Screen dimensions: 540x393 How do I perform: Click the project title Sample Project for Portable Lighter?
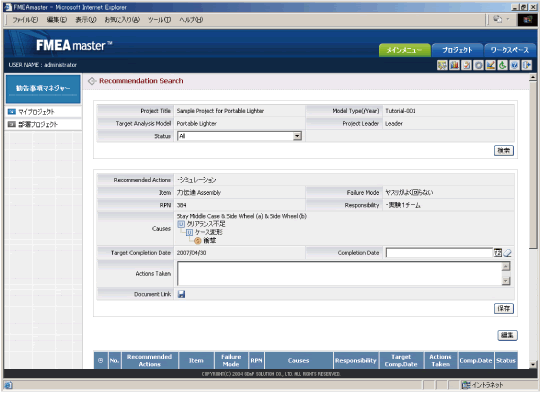click(220, 111)
